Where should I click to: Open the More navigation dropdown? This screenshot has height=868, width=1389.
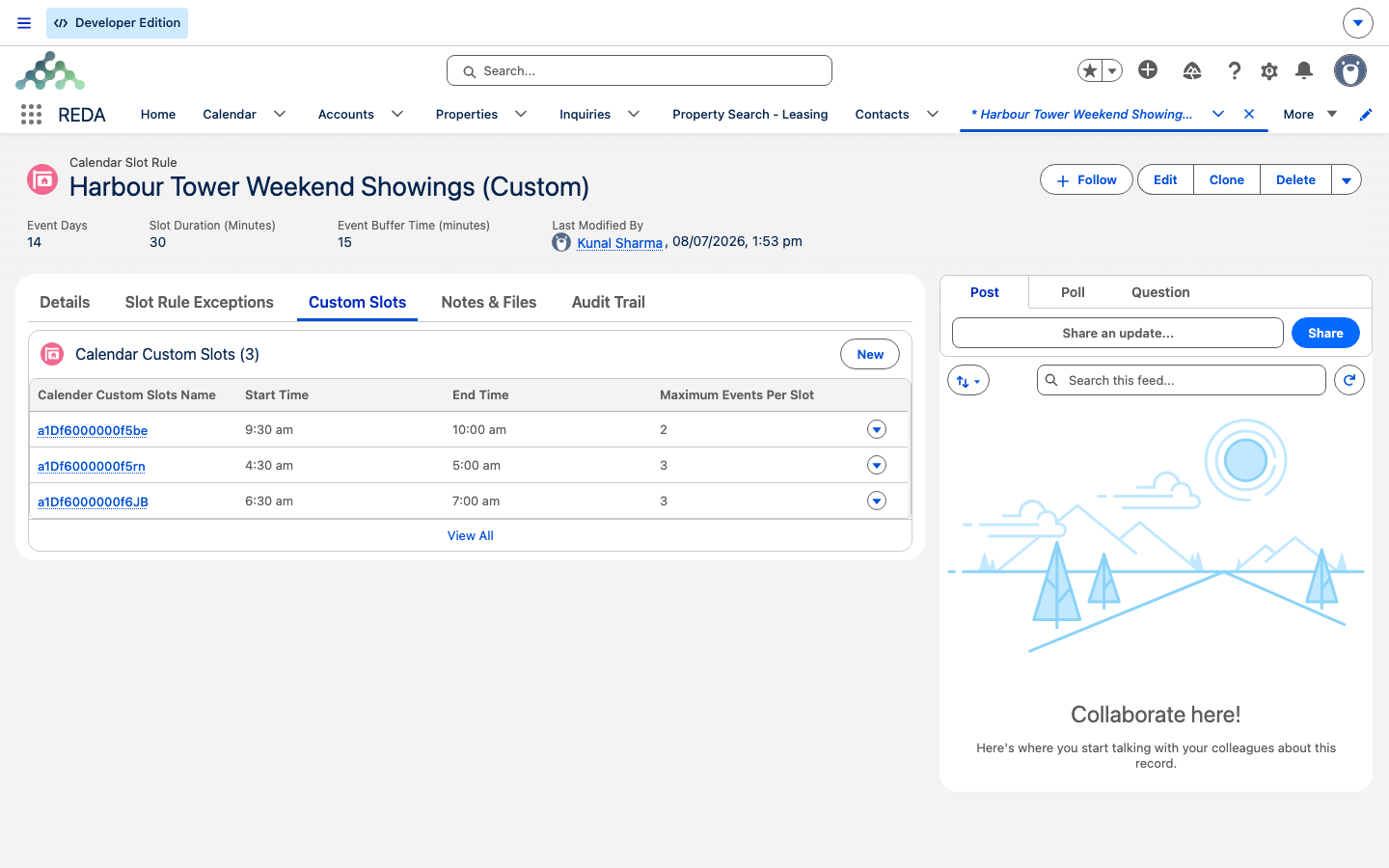click(1310, 114)
